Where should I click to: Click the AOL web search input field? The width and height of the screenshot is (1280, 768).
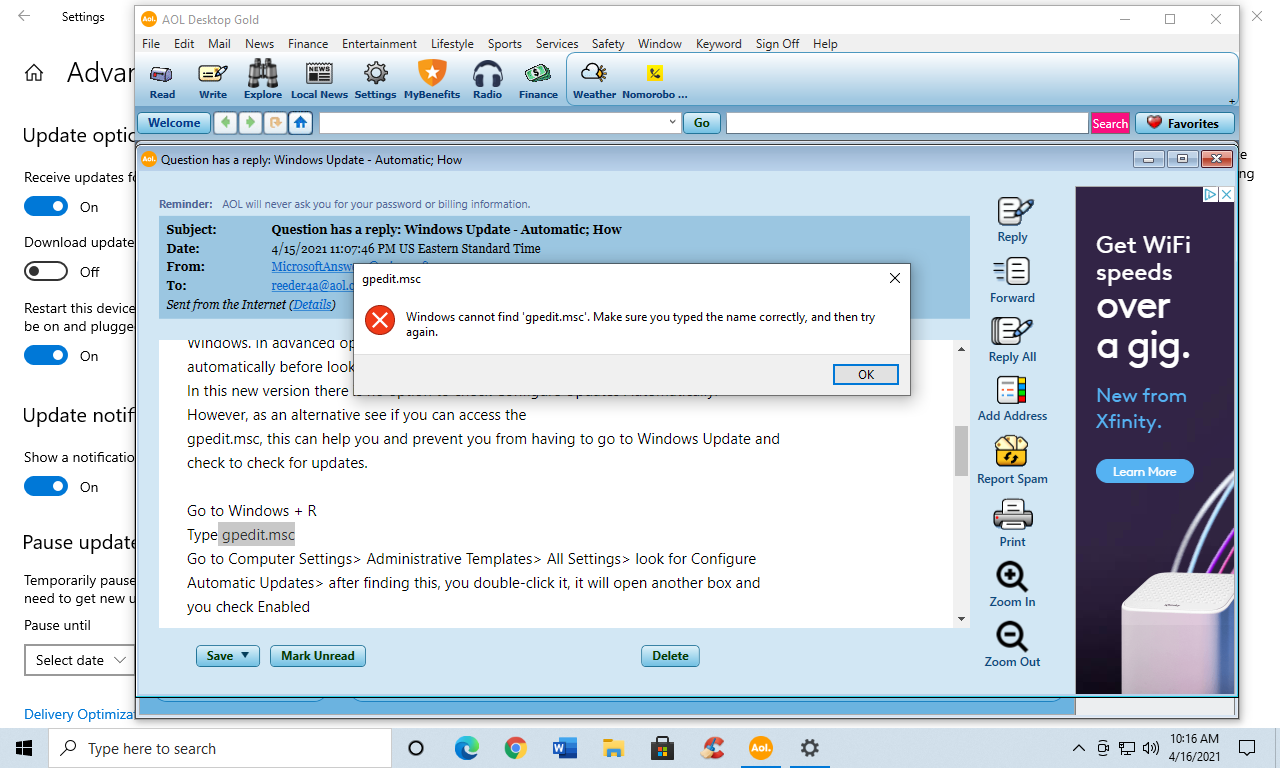point(907,123)
